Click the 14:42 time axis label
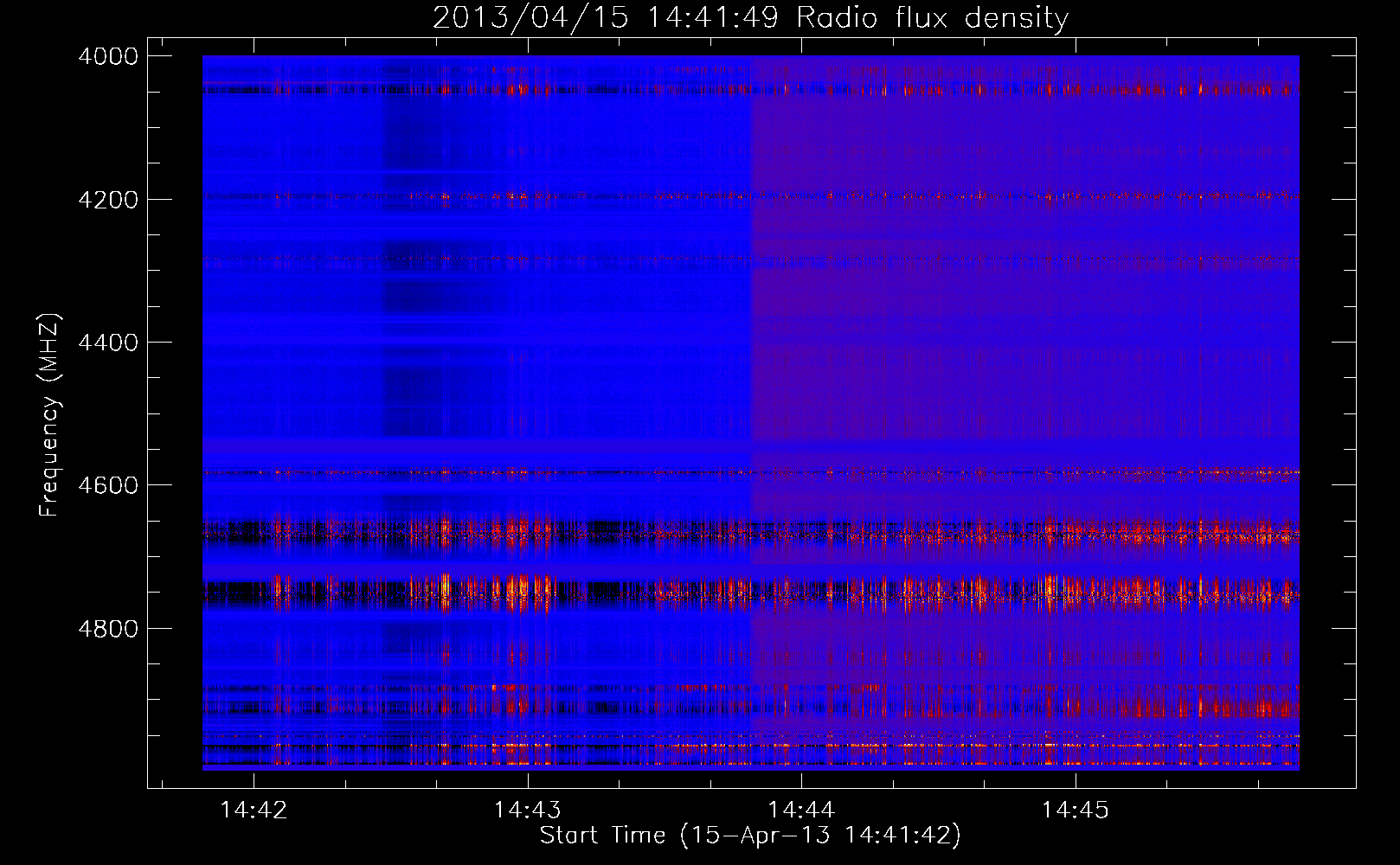Screen dimensions: 1400x865 [254, 810]
